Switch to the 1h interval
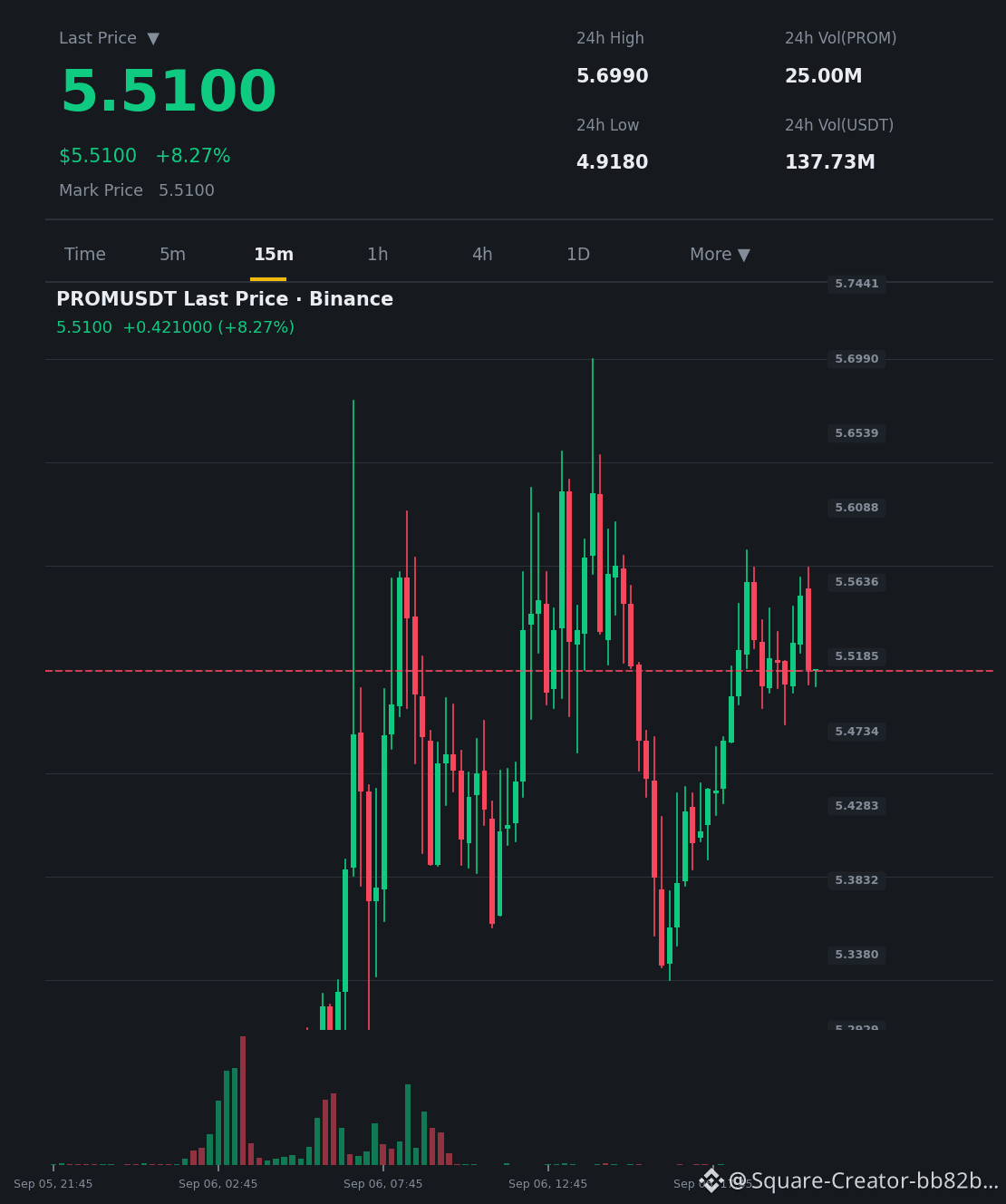 click(x=378, y=255)
